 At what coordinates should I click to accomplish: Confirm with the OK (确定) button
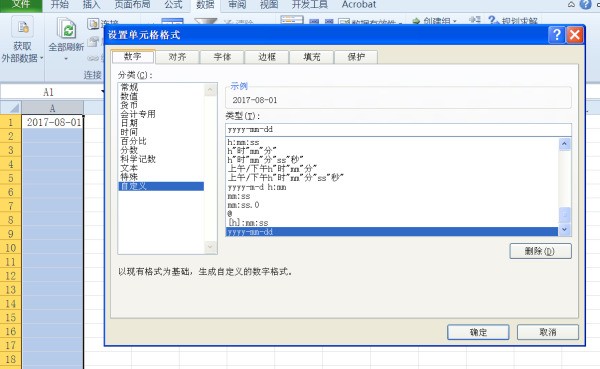[478, 332]
